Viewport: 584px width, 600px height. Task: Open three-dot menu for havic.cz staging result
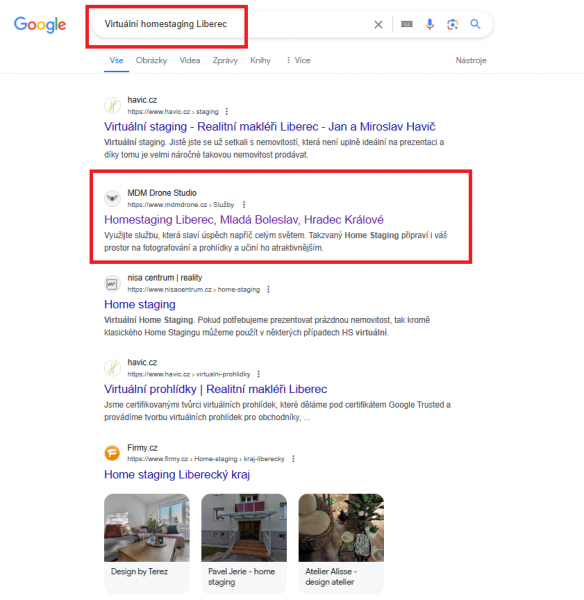point(227,111)
